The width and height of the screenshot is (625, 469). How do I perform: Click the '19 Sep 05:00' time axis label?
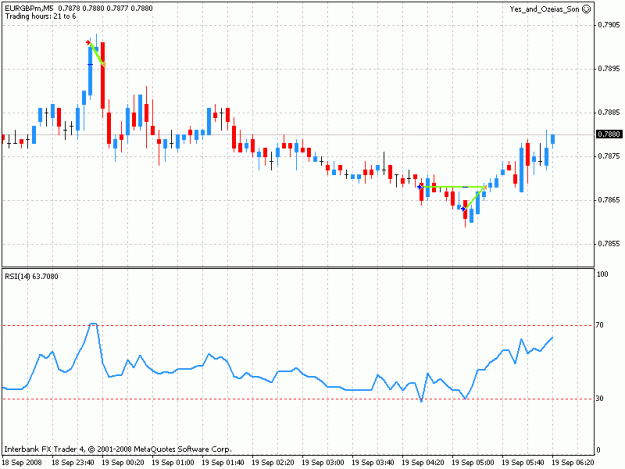473,462
